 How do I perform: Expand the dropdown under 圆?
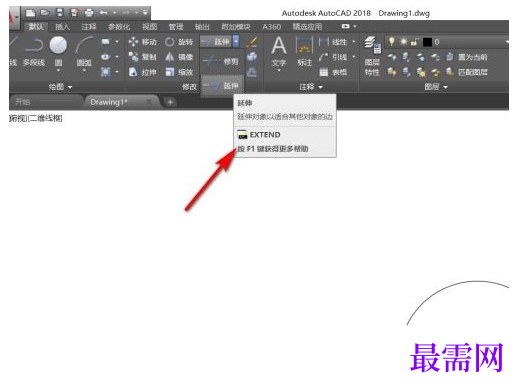tap(58, 71)
